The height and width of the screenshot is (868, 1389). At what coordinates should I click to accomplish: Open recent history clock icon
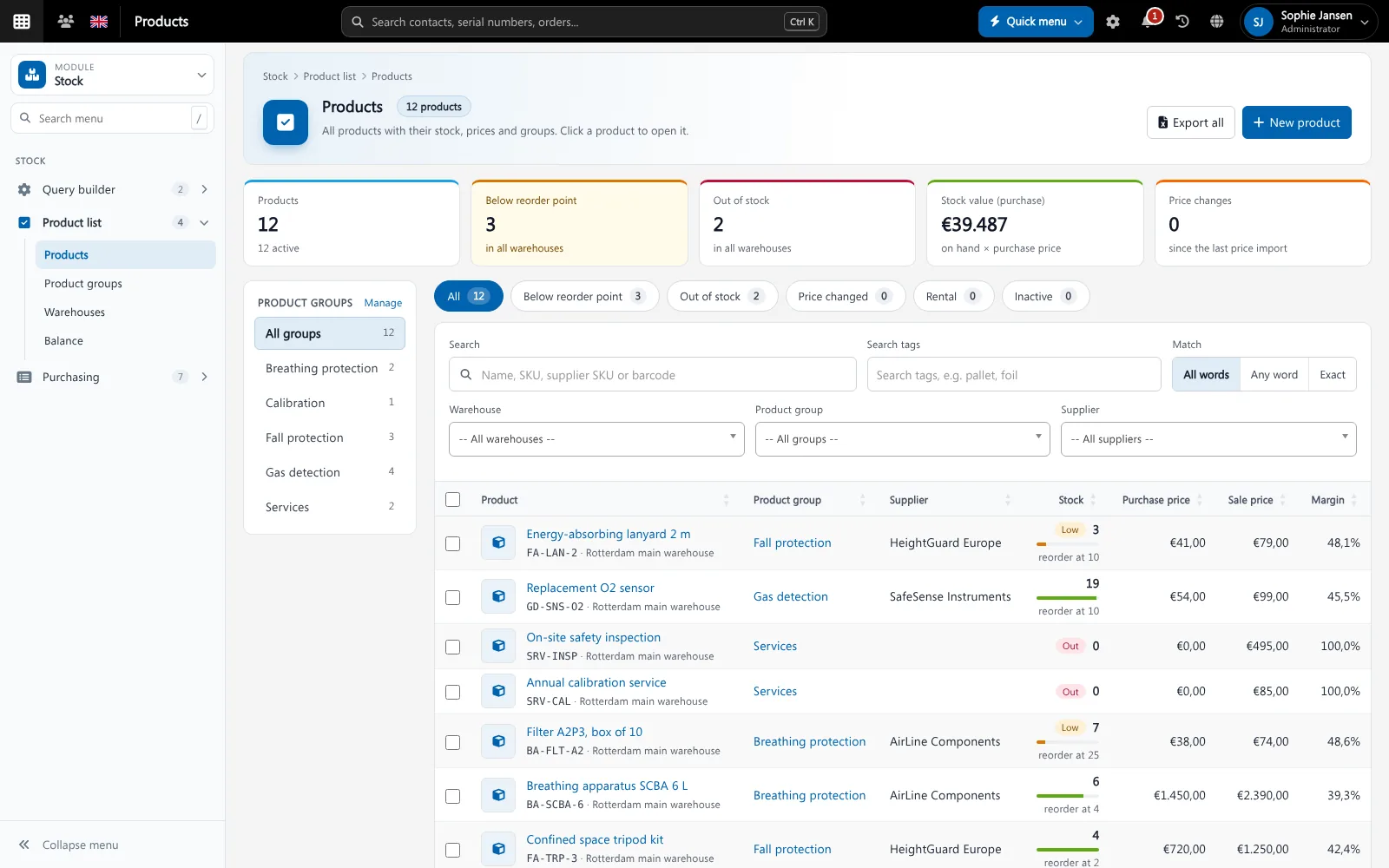(x=1182, y=22)
